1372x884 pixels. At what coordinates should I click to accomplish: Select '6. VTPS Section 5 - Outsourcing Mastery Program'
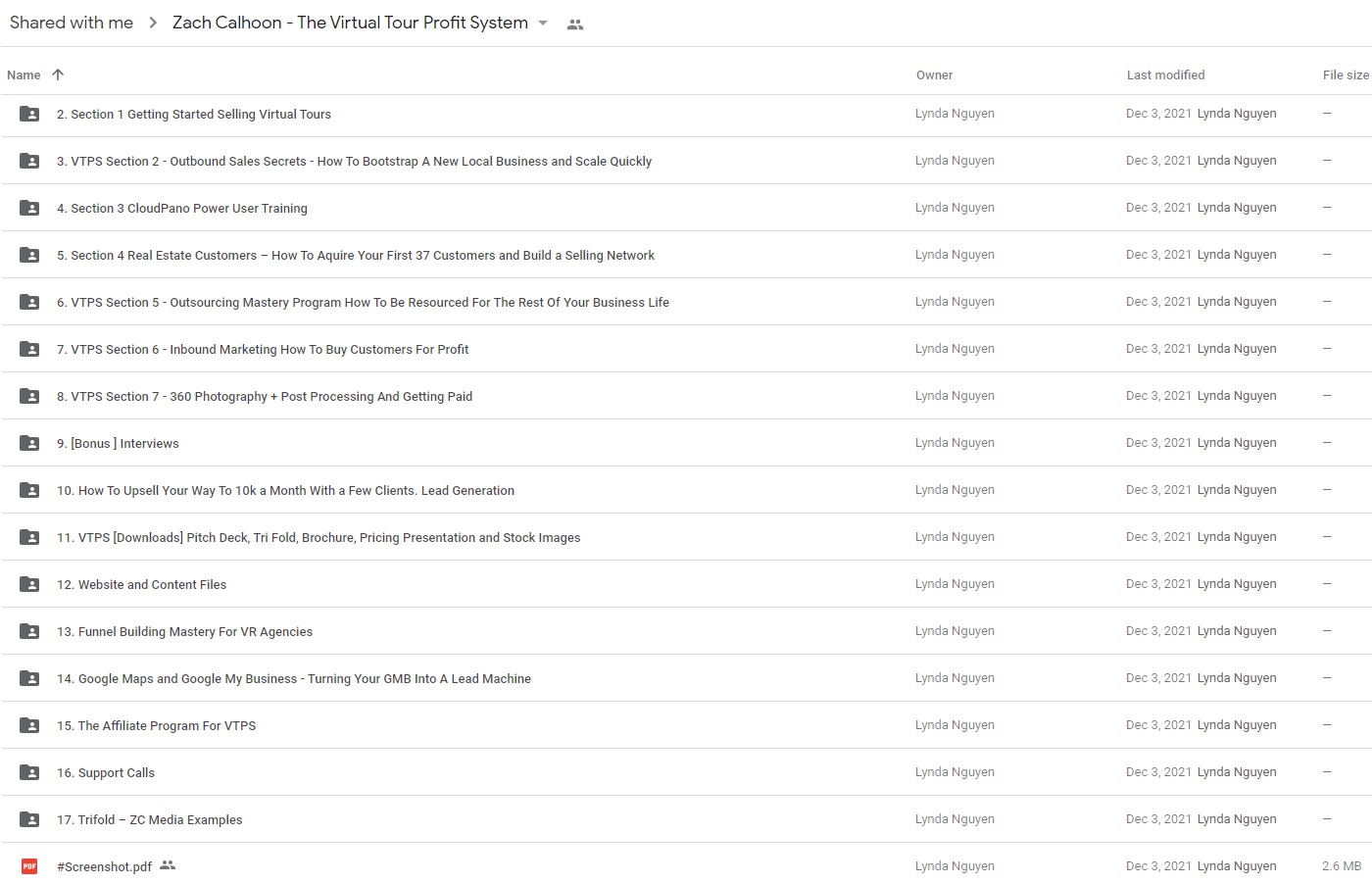point(363,302)
